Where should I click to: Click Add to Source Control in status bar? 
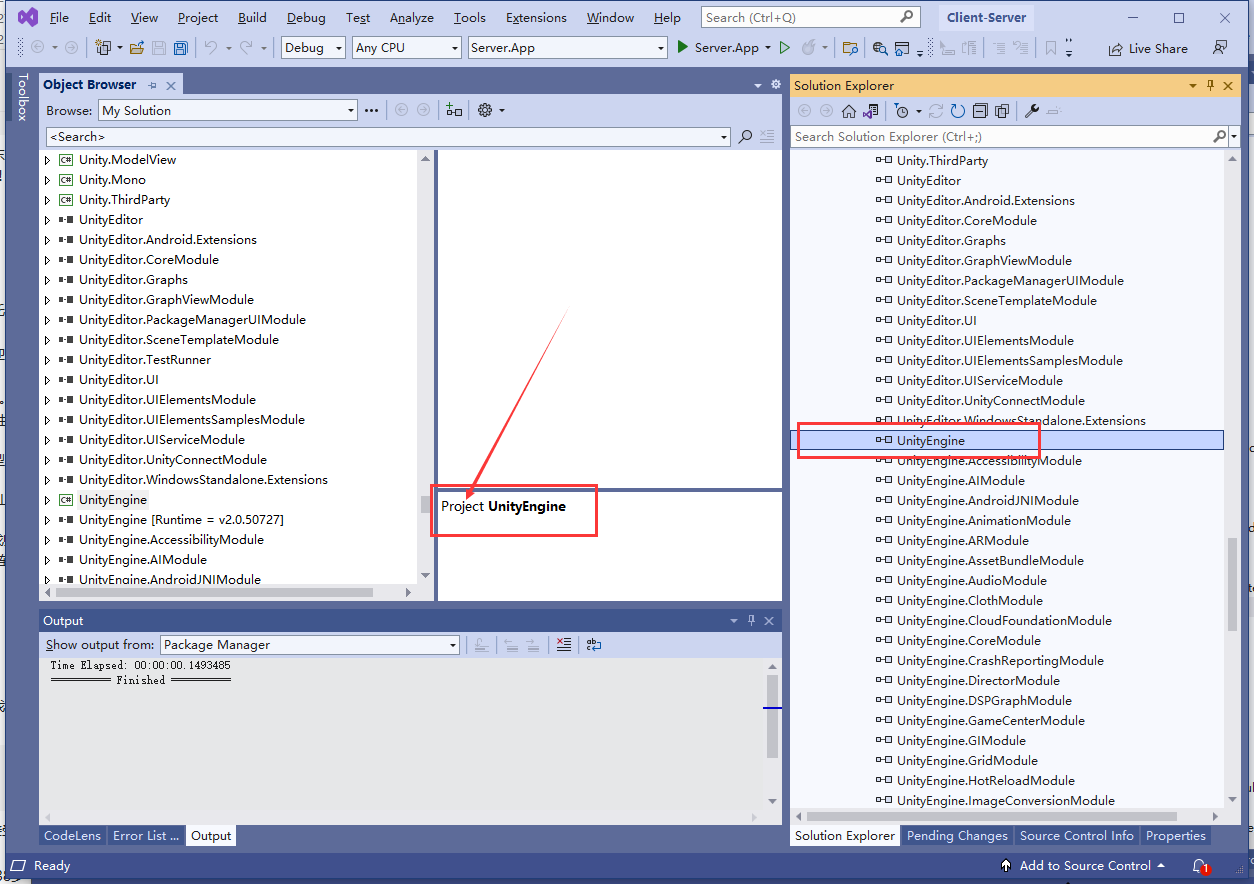point(1085,866)
